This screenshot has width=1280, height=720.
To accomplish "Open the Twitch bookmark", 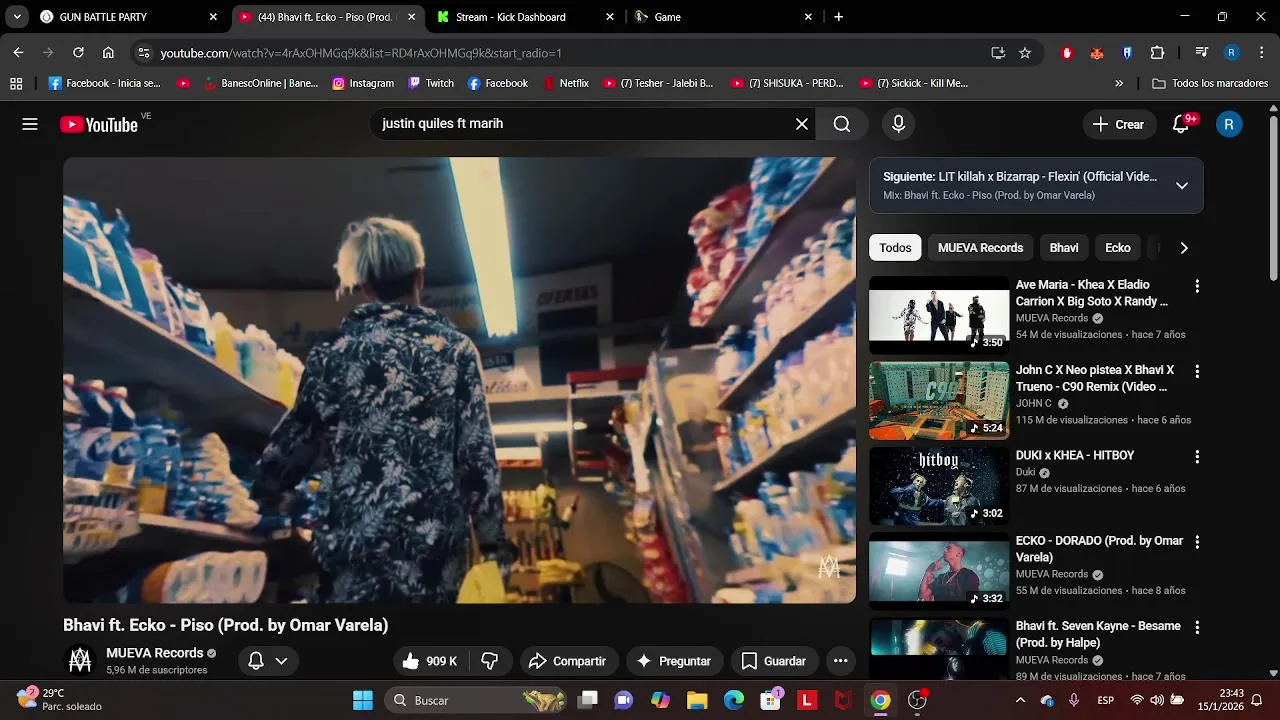I will pyautogui.click(x=429, y=83).
